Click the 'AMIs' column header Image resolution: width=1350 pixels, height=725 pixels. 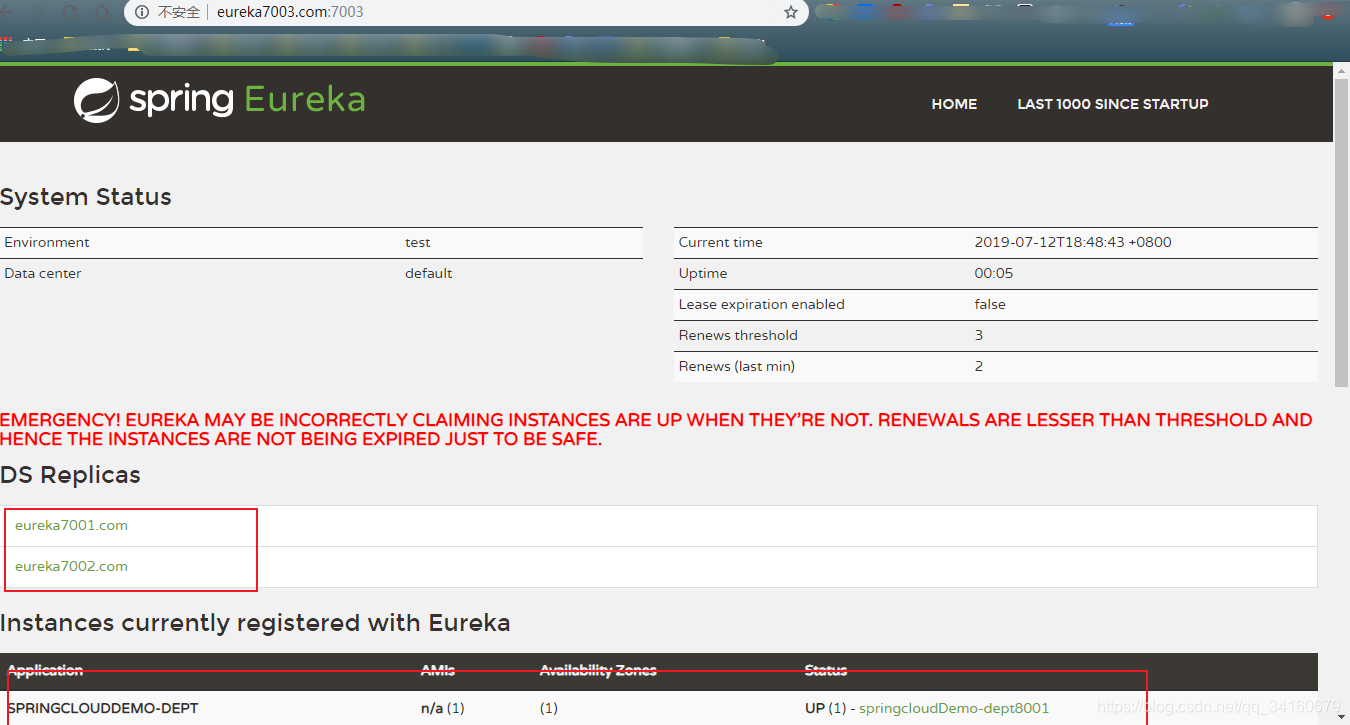(438, 670)
